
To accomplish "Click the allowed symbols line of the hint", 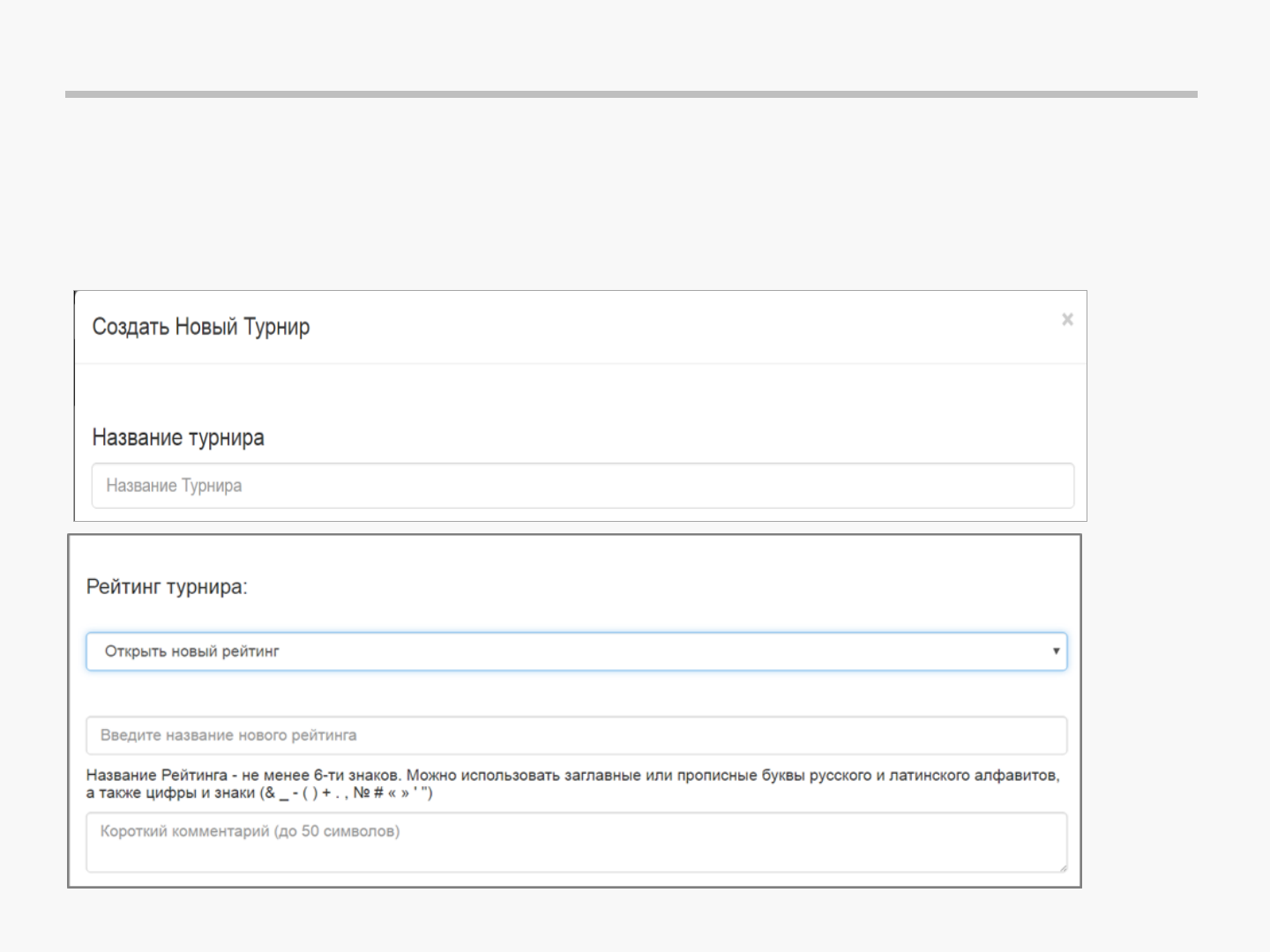I will click(x=259, y=792).
